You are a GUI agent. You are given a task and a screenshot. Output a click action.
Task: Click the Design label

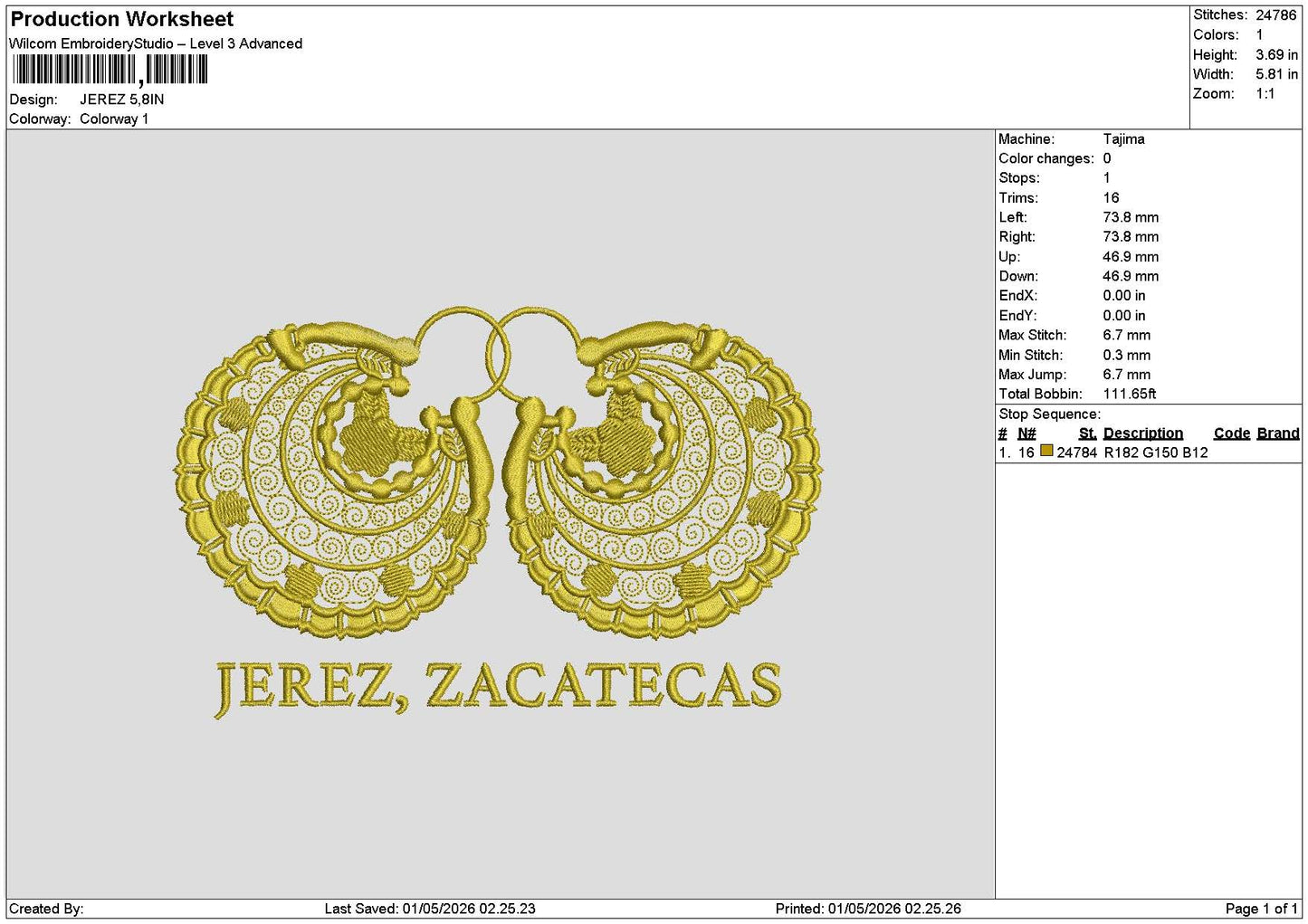[33, 100]
